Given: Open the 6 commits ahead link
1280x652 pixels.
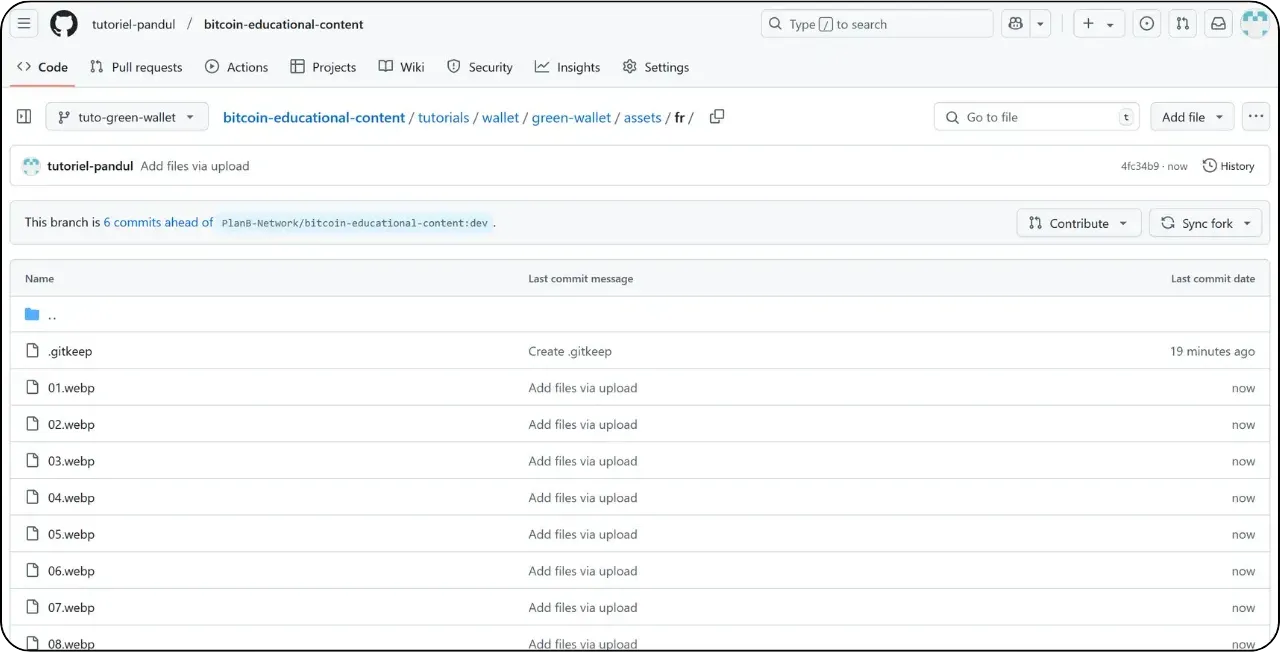Looking at the screenshot, I should click(x=157, y=222).
